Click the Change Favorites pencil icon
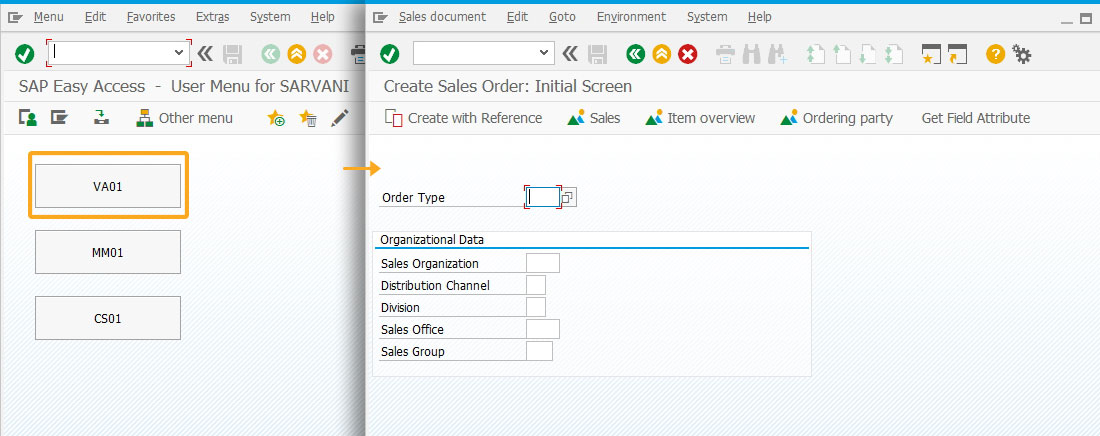This screenshot has height=436, width=1100. coord(340,118)
